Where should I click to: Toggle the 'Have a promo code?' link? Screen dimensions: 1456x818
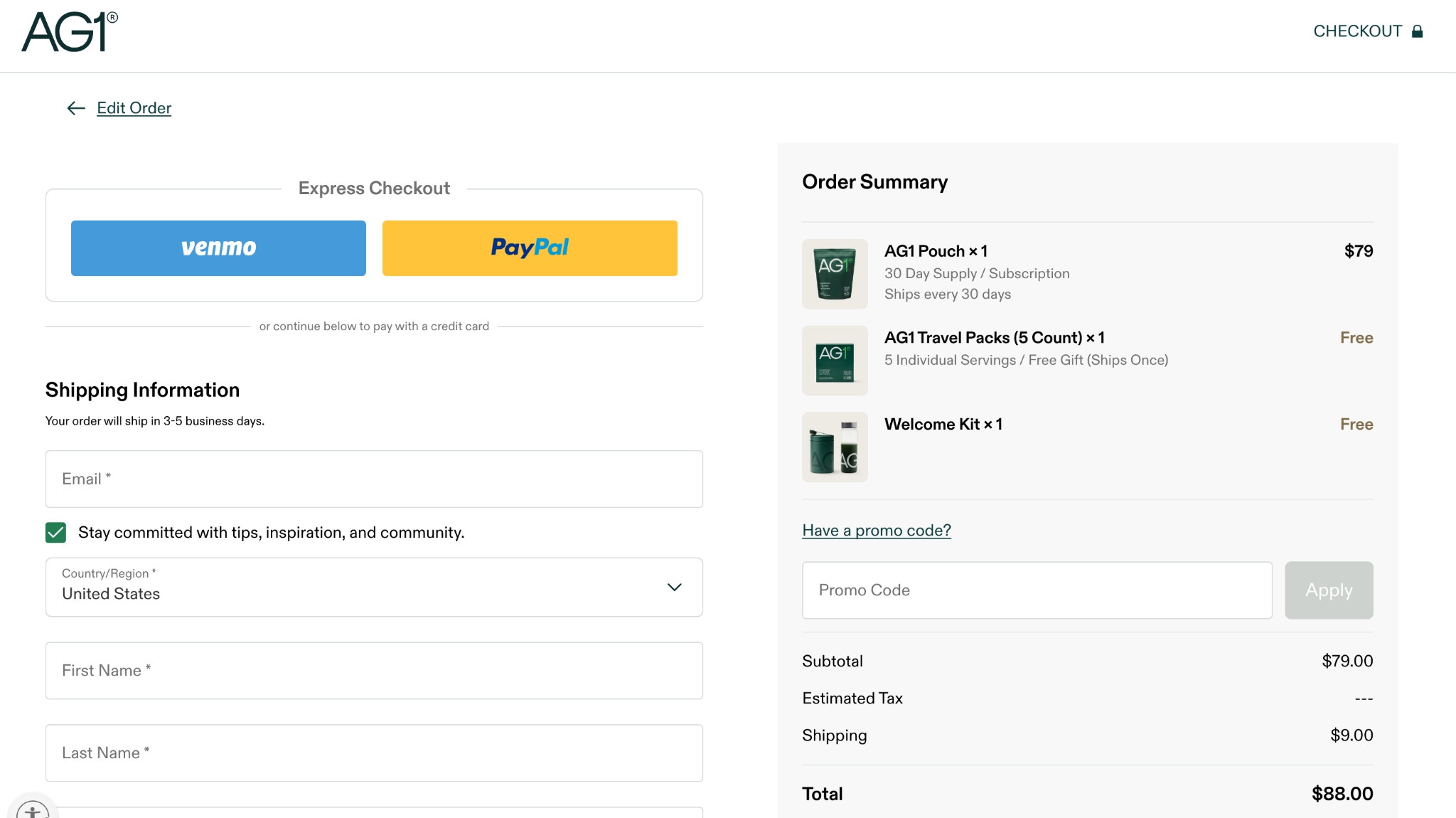877,531
